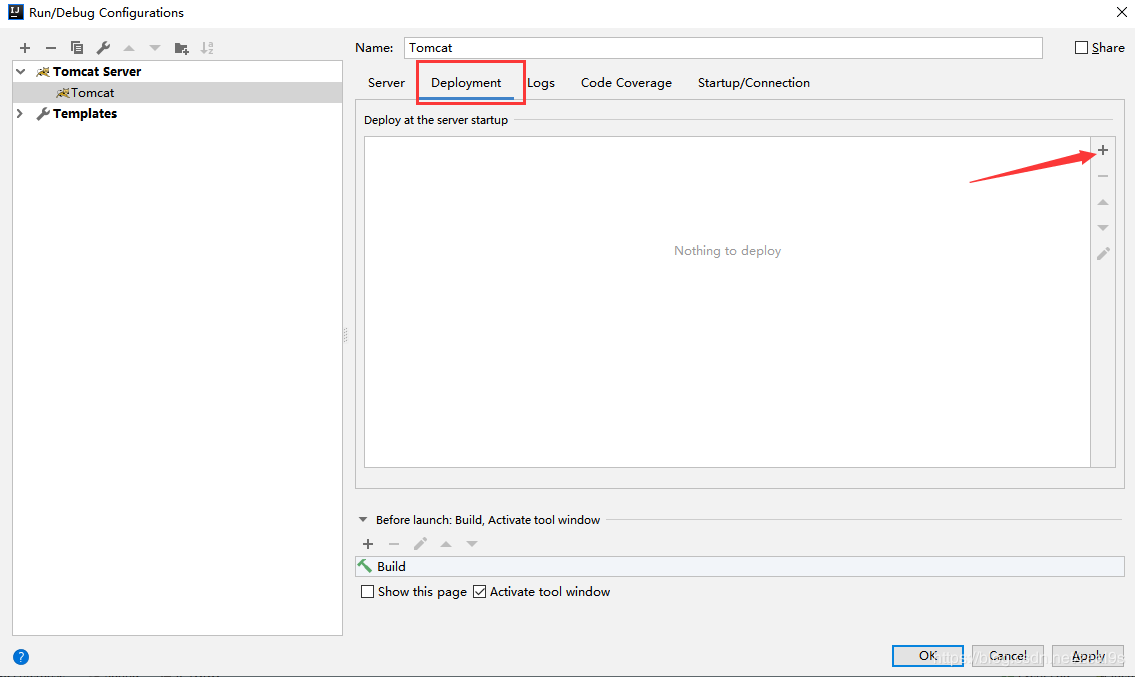Remove deployment artifact minus button
The width and height of the screenshot is (1135, 677).
[1102, 176]
